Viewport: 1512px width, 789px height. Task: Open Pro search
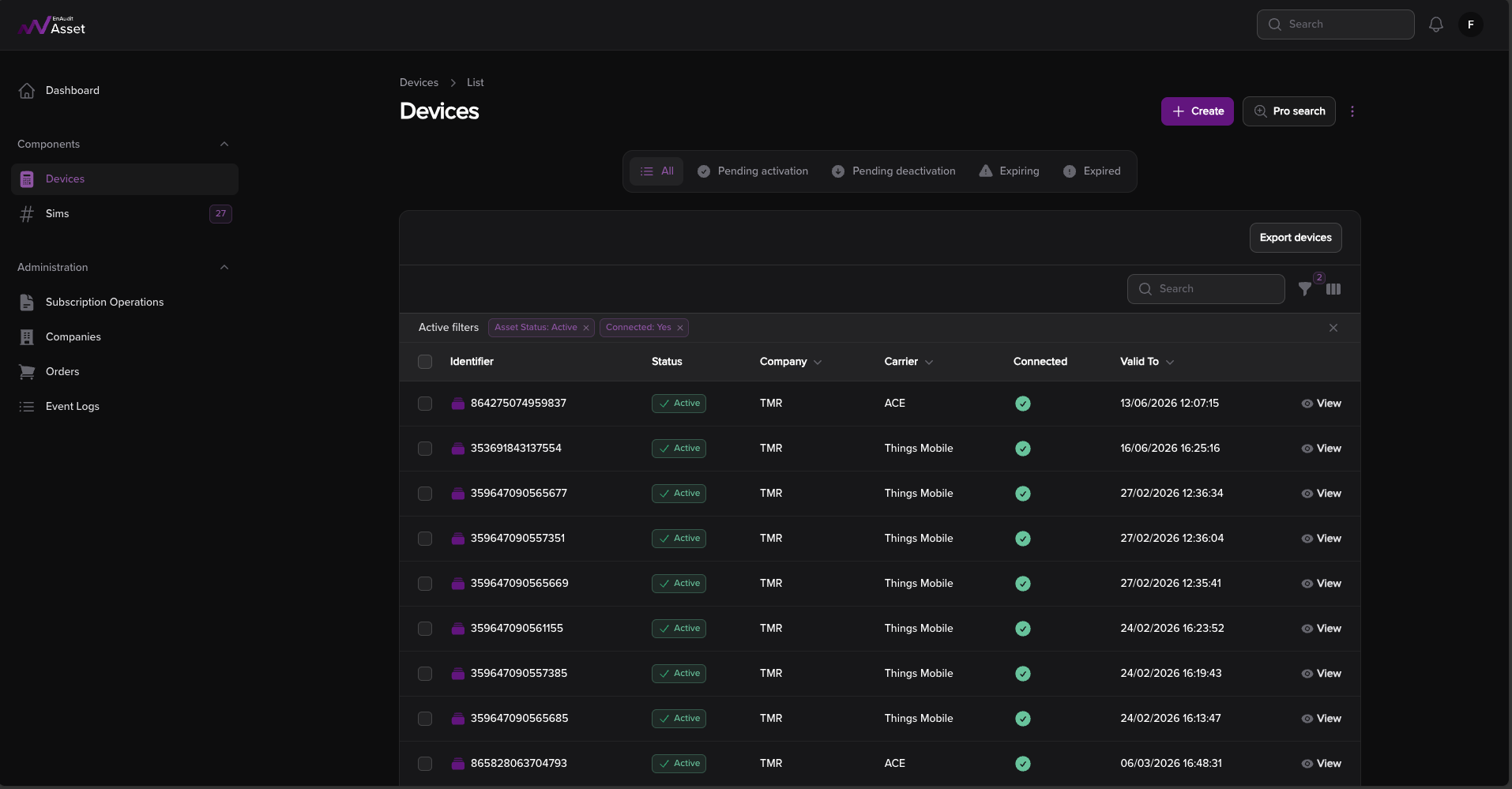pos(1289,111)
